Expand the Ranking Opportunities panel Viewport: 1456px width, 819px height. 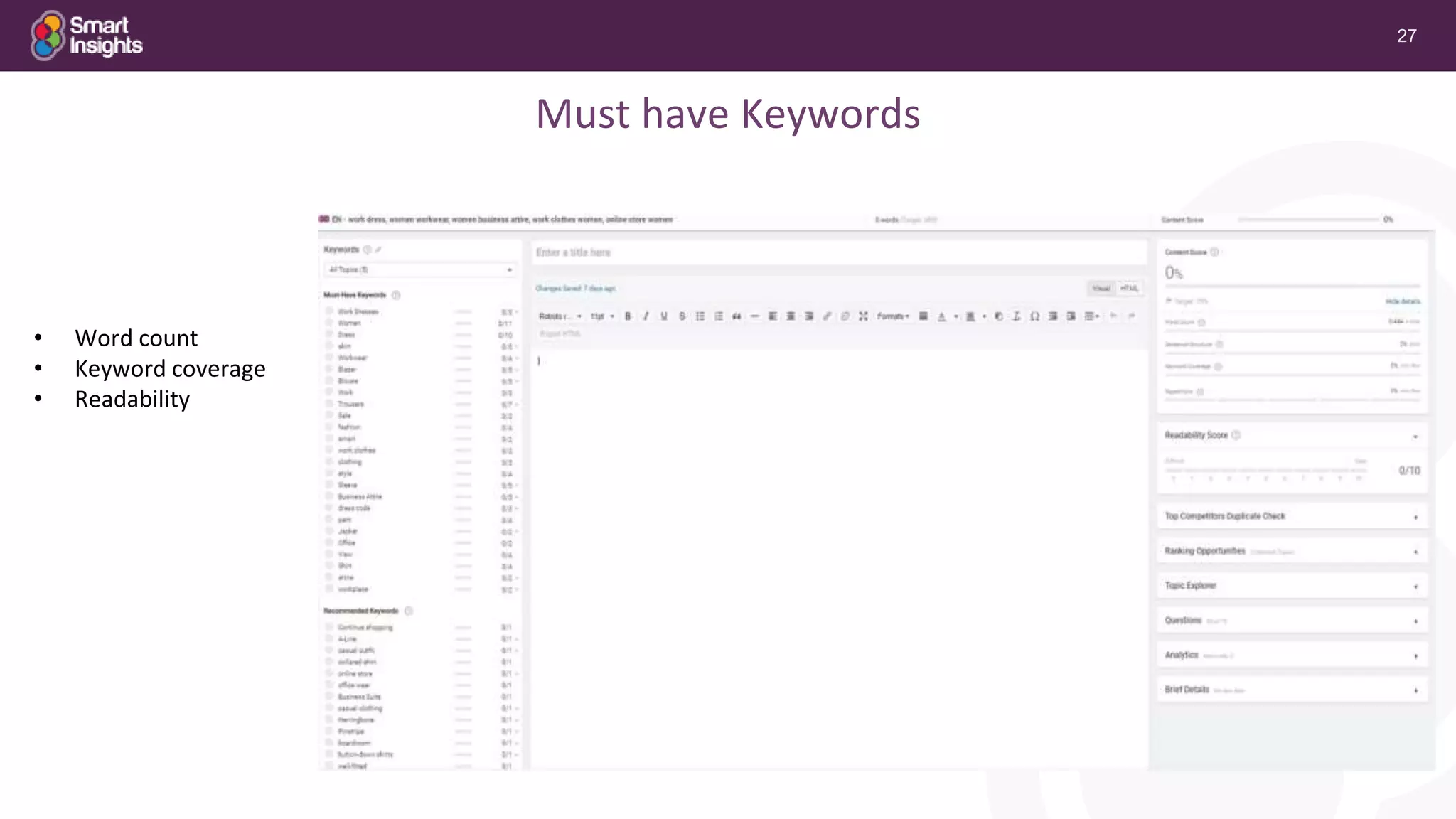[1415, 552]
